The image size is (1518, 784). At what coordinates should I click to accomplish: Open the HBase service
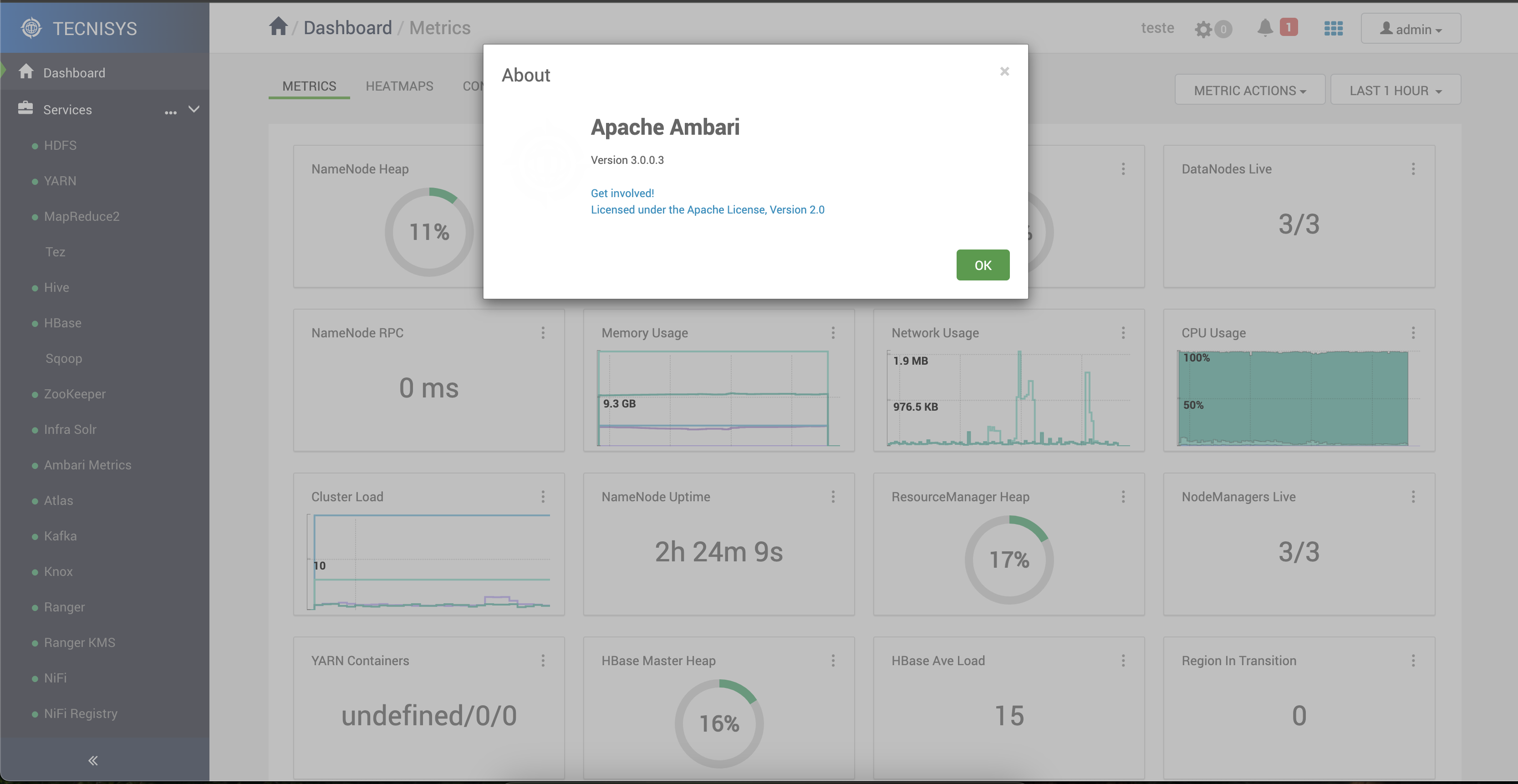tap(62, 323)
